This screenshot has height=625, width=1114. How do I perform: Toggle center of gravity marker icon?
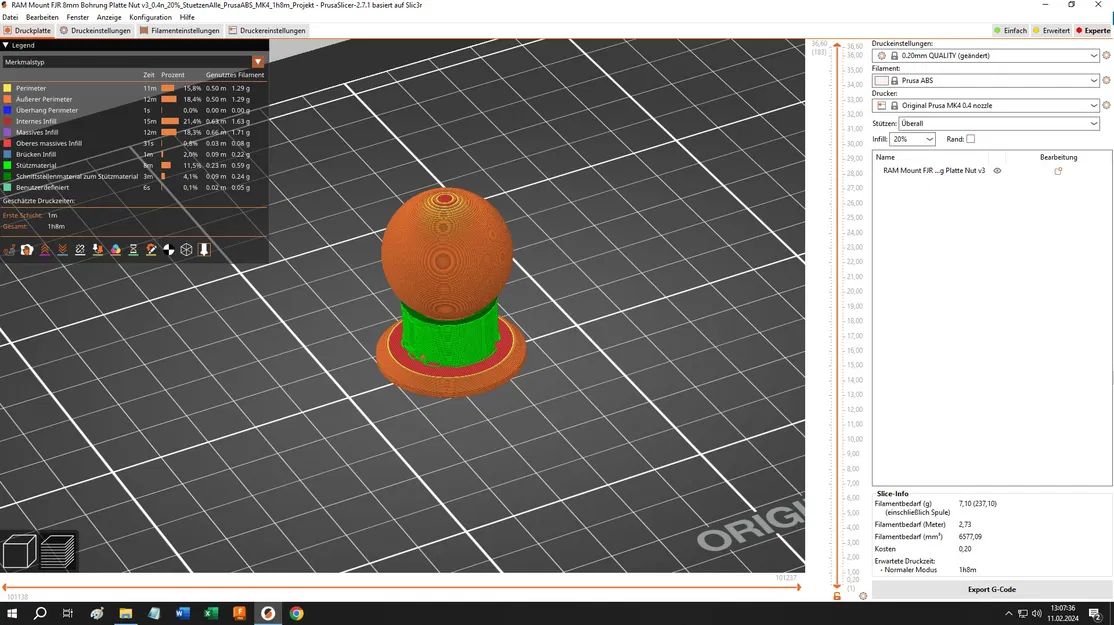pyautogui.click(x=169, y=250)
